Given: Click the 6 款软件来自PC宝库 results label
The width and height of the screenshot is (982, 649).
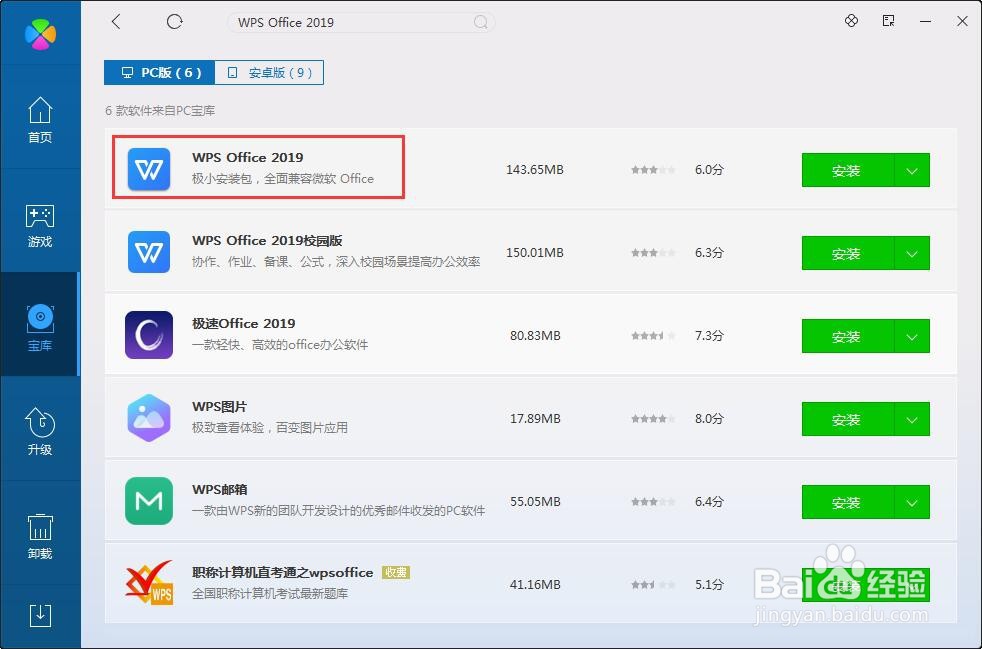Looking at the screenshot, I should pyautogui.click(x=160, y=111).
